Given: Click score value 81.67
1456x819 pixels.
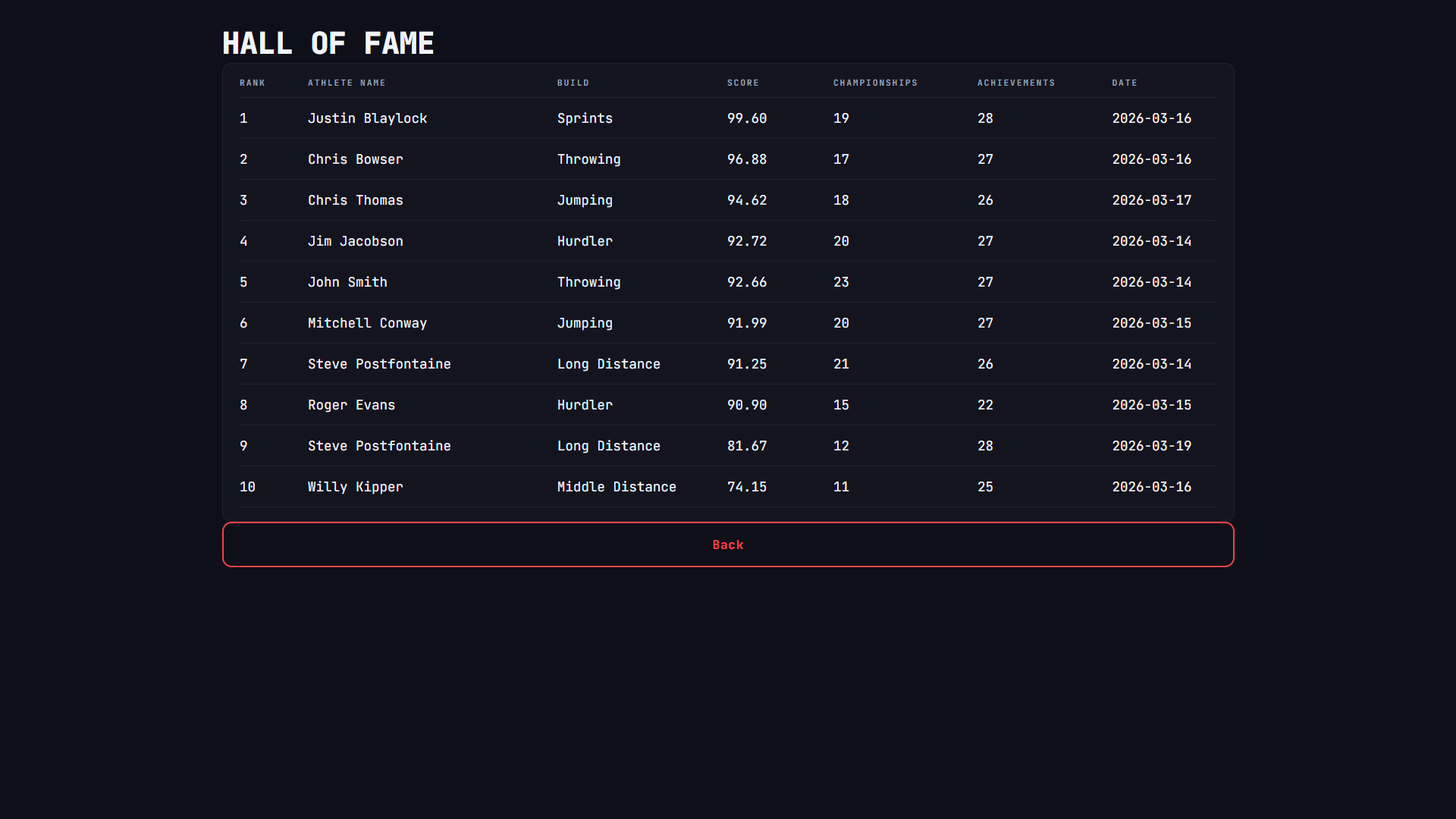Looking at the screenshot, I should [747, 446].
